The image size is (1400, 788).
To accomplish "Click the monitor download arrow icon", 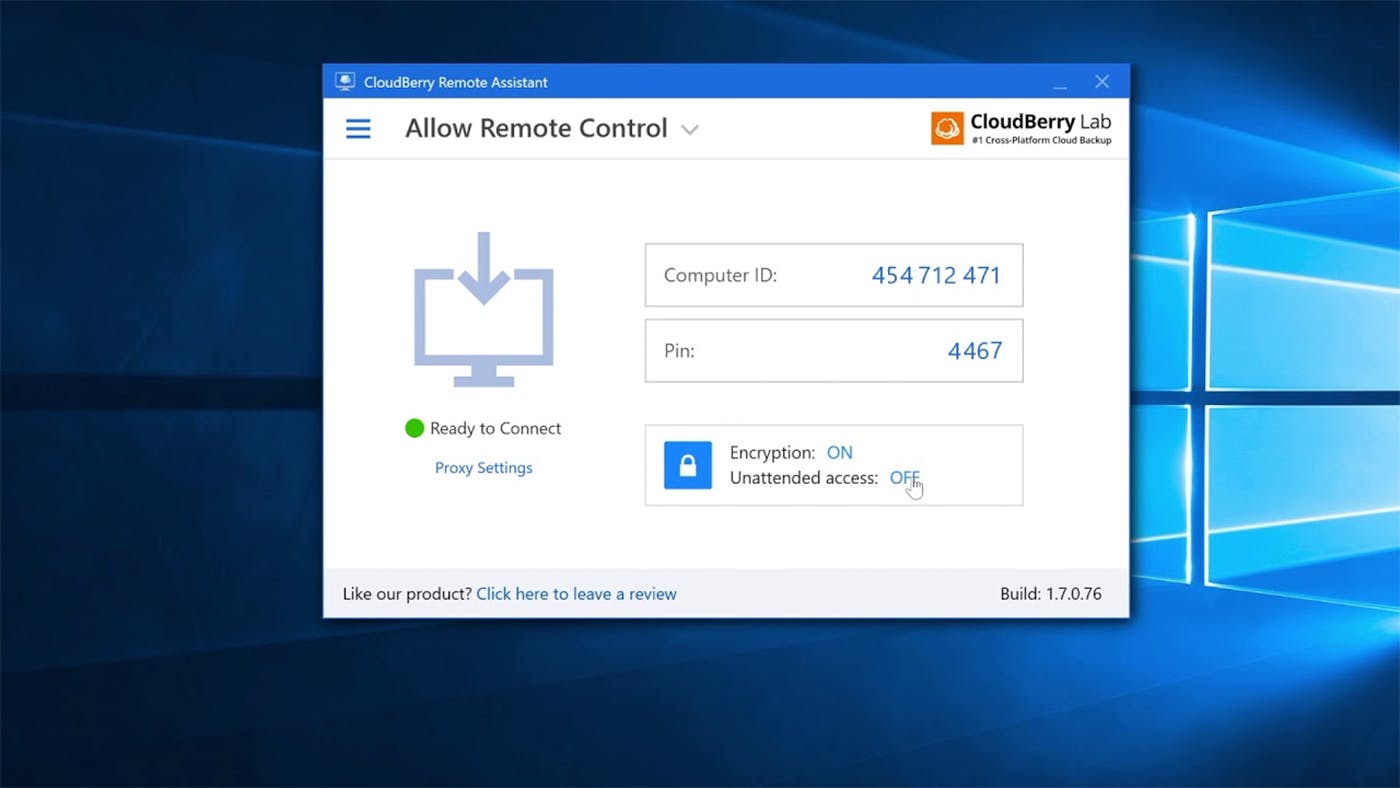I will tap(484, 309).
